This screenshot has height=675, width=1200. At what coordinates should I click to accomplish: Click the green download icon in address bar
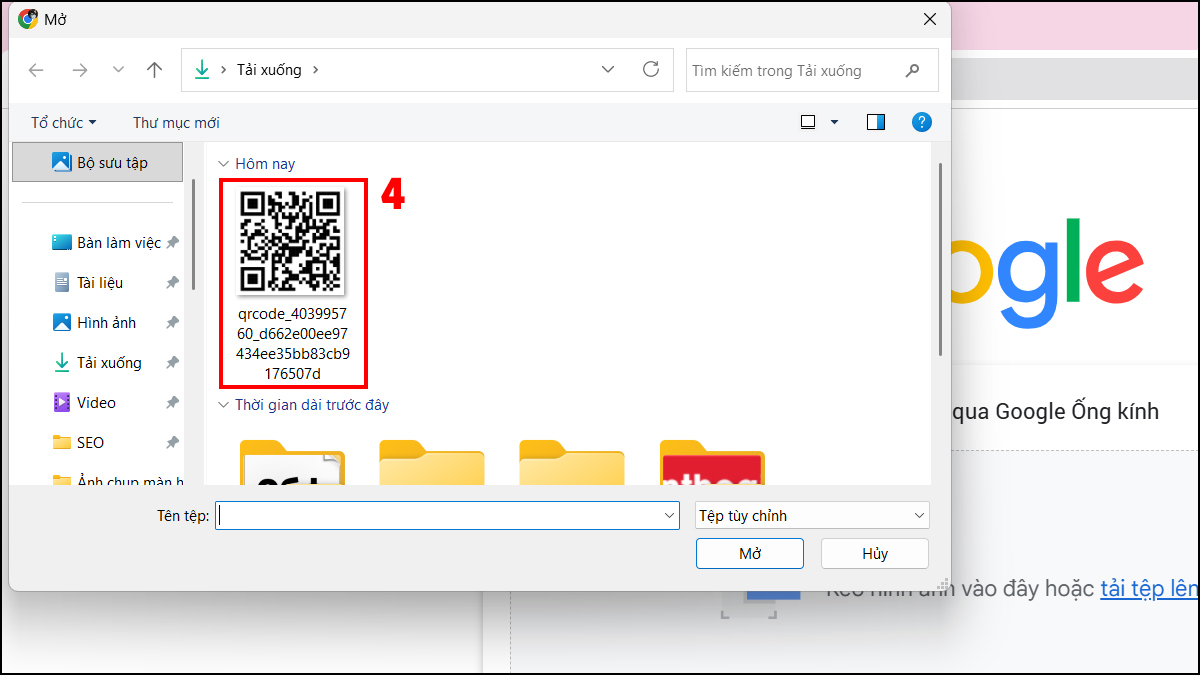[202, 70]
